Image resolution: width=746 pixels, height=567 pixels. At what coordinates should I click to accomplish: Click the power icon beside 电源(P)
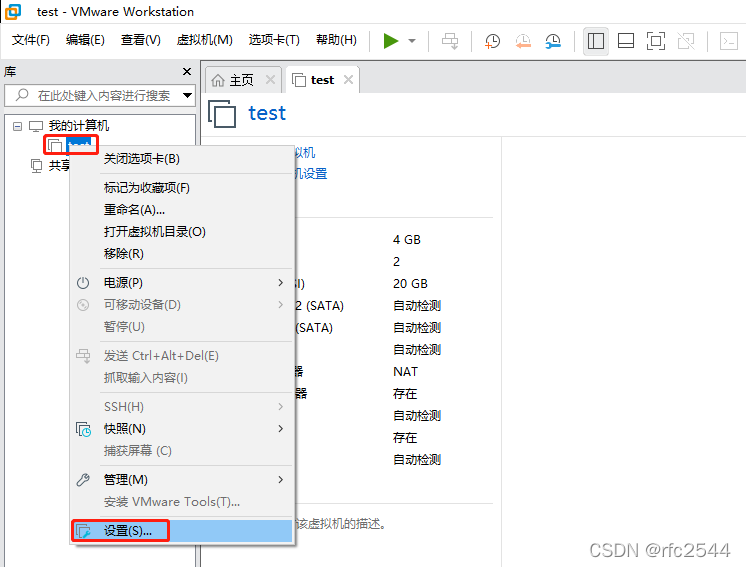click(x=83, y=283)
